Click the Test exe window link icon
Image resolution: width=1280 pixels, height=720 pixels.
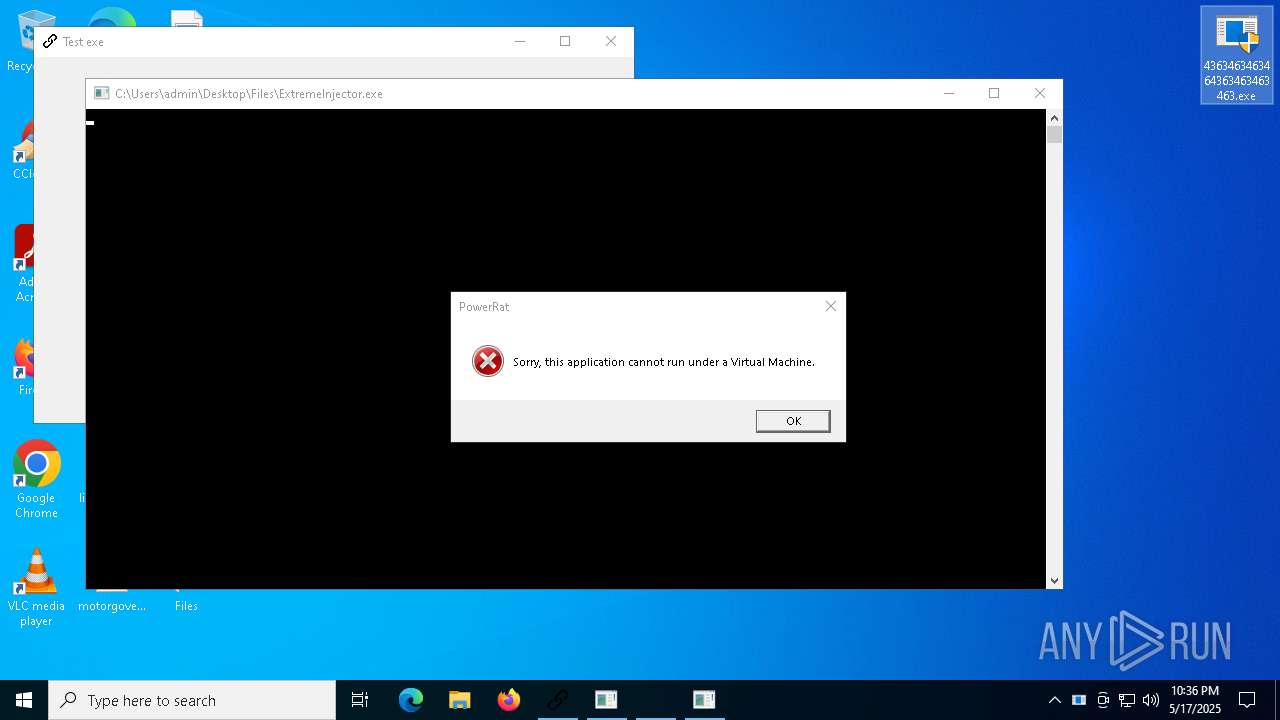50,42
